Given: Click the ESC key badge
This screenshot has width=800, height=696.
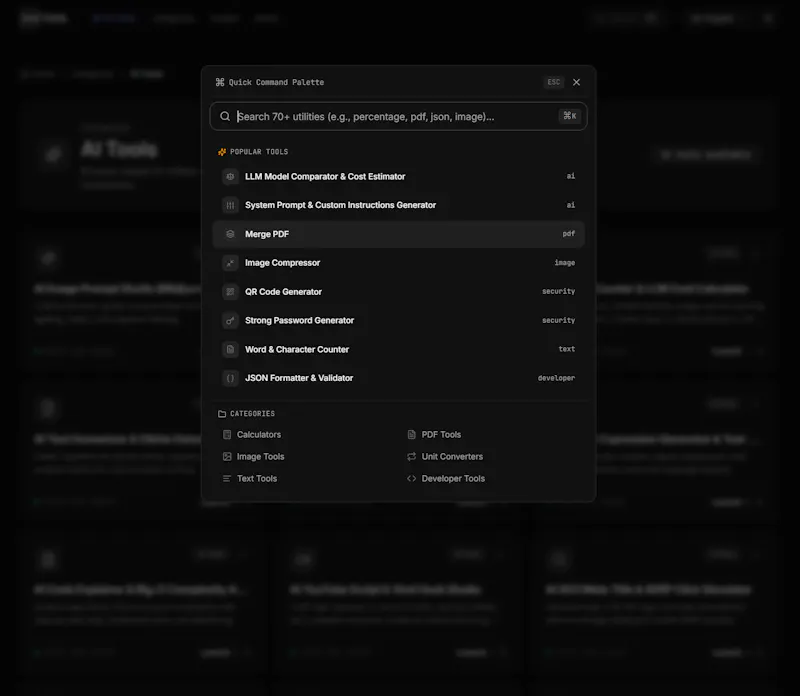Looking at the screenshot, I should (x=554, y=82).
